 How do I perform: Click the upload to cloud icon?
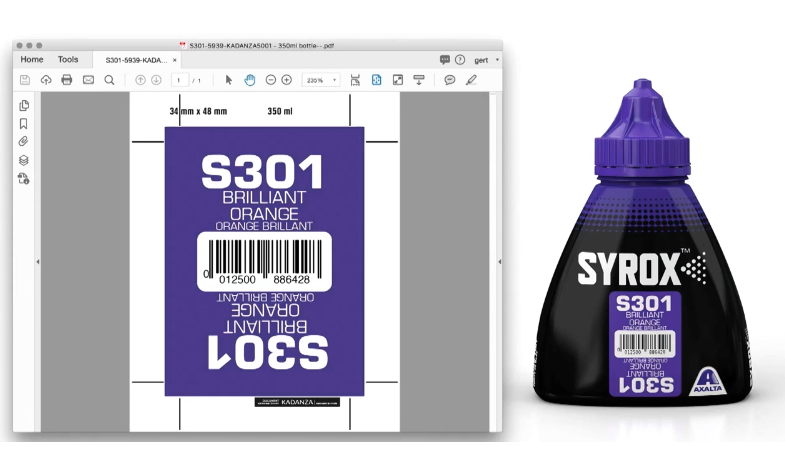(46, 80)
